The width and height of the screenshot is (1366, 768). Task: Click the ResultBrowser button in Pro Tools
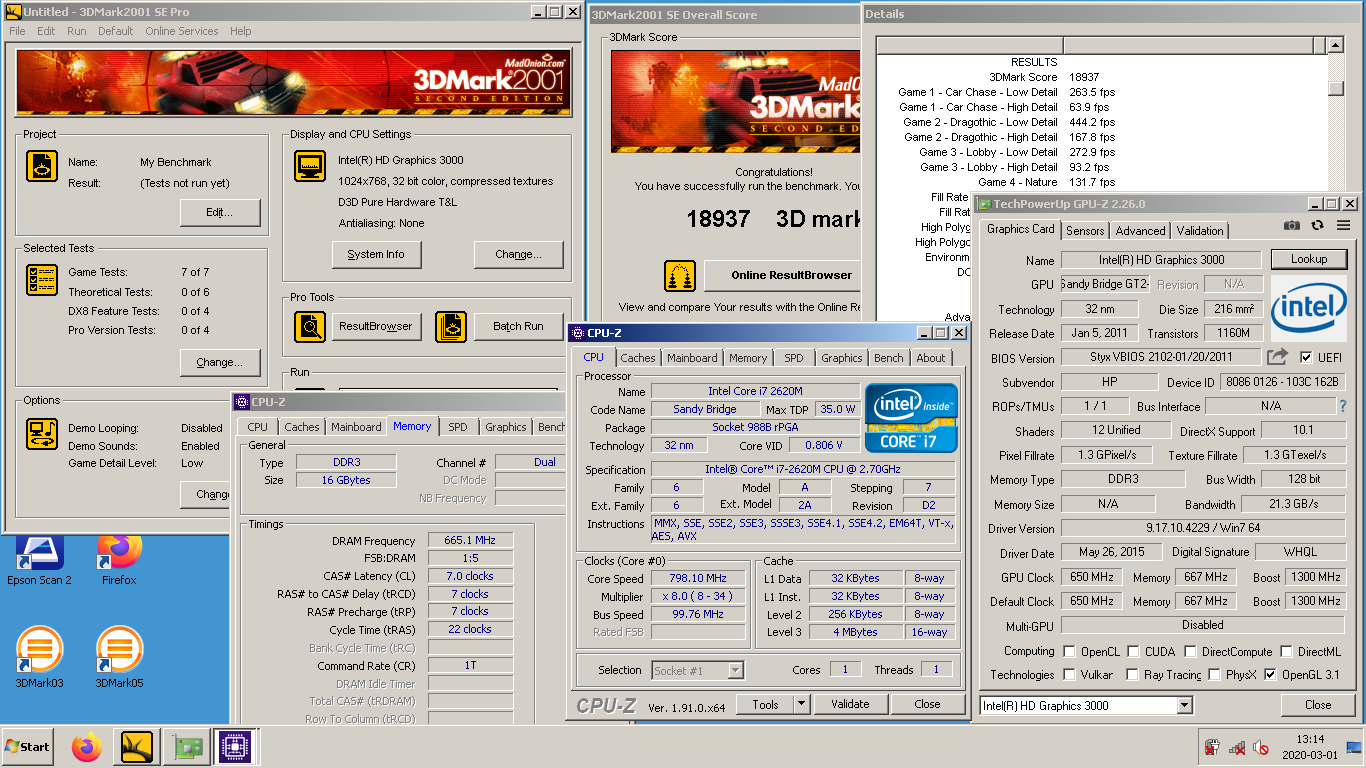pos(376,326)
